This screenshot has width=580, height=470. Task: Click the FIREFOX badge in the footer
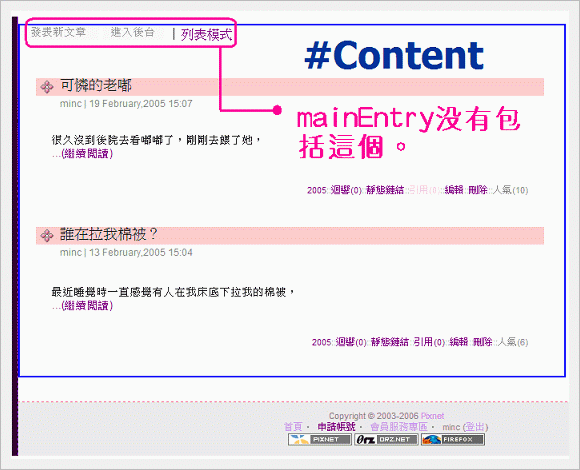[x=453, y=439]
